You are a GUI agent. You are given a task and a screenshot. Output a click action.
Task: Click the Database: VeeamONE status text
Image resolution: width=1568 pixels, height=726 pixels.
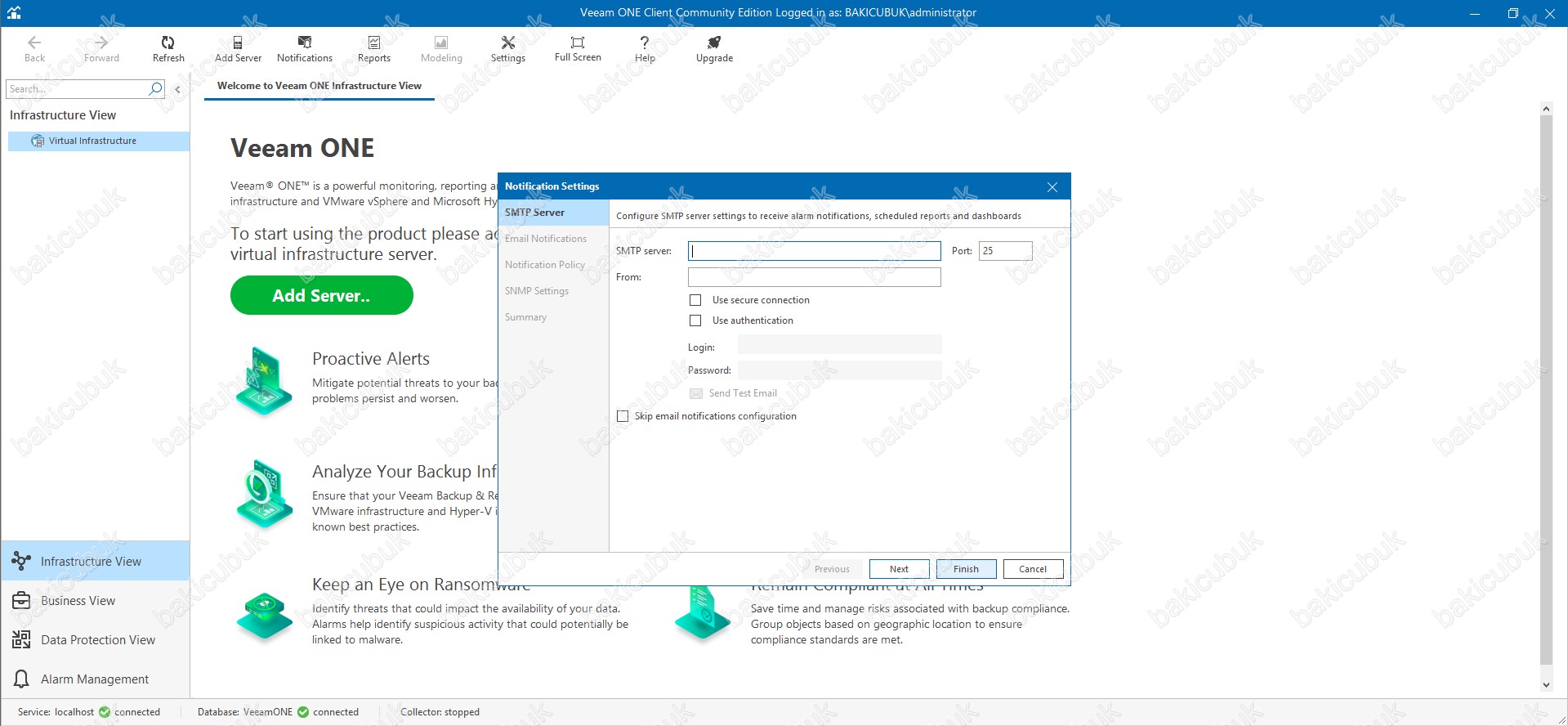click(x=245, y=712)
